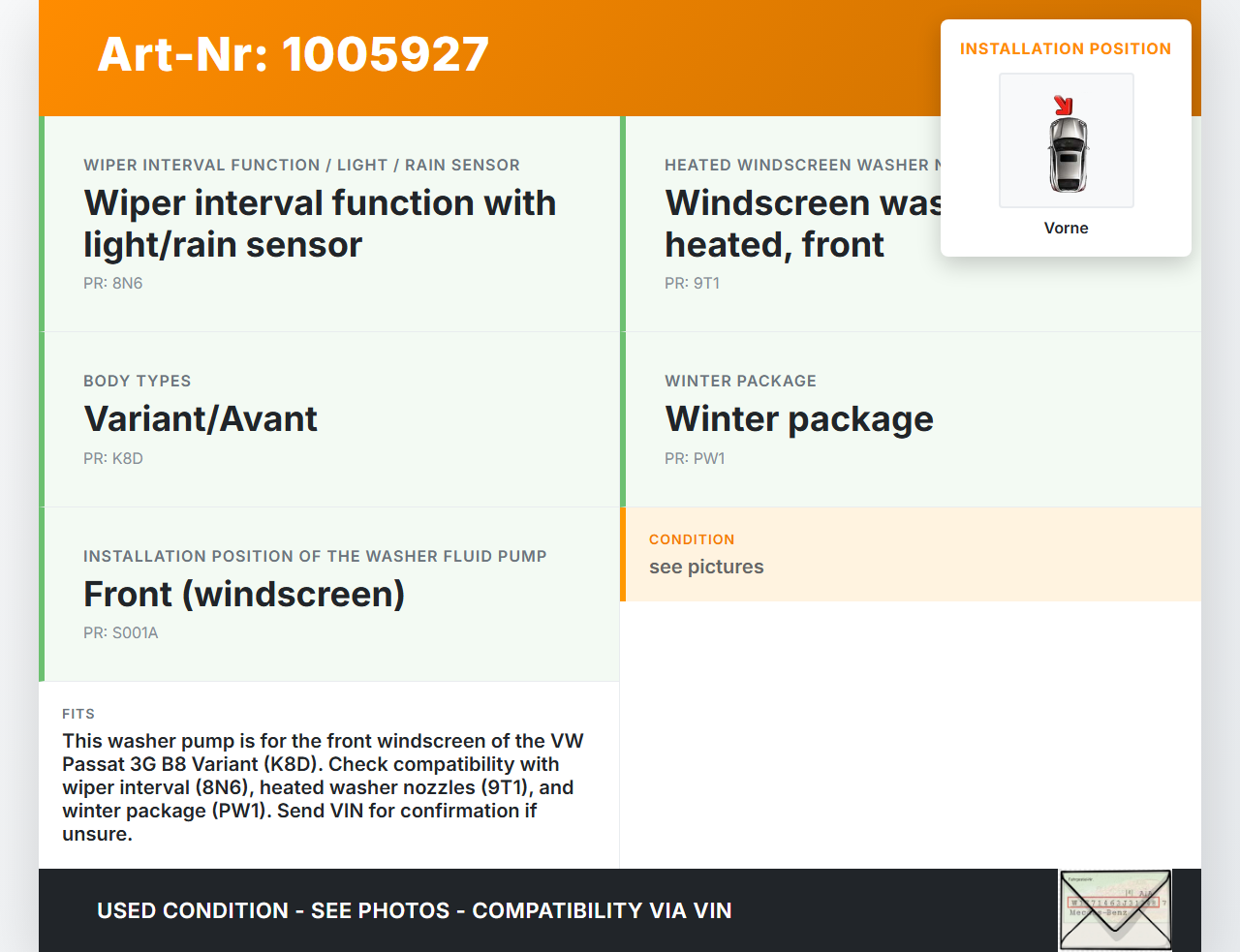Viewport: 1240px width, 952px height.
Task: Click the PR: 8N6 code
Action: coord(113,283)
